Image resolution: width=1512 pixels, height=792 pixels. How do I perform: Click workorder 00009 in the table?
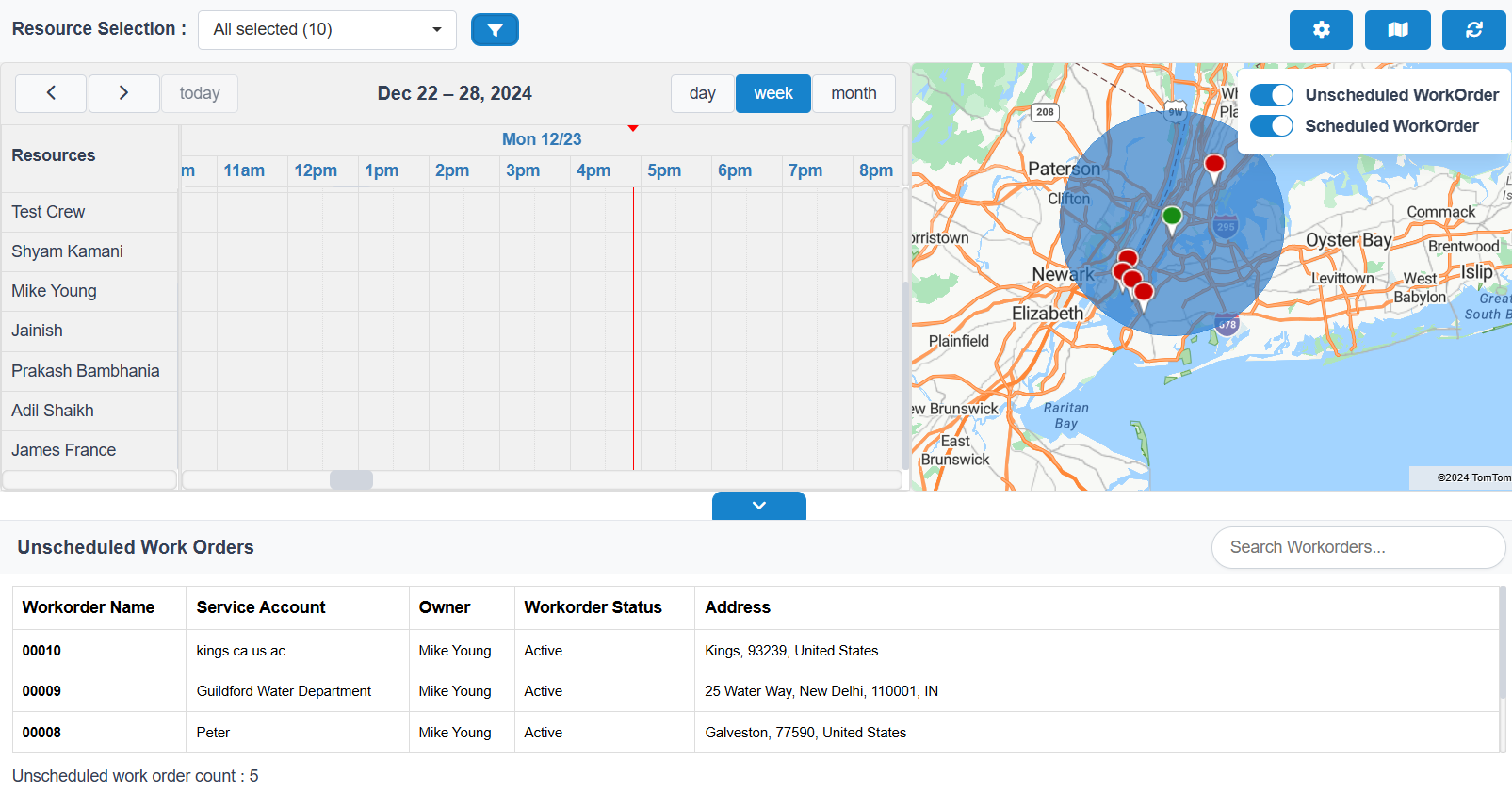click(41, 691)
